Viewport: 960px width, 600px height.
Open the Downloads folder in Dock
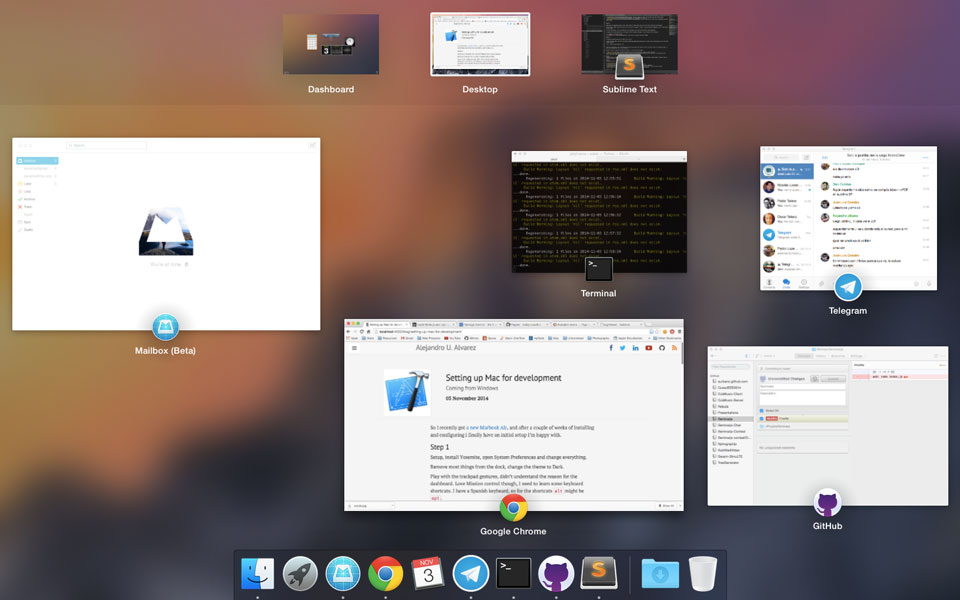660,574
